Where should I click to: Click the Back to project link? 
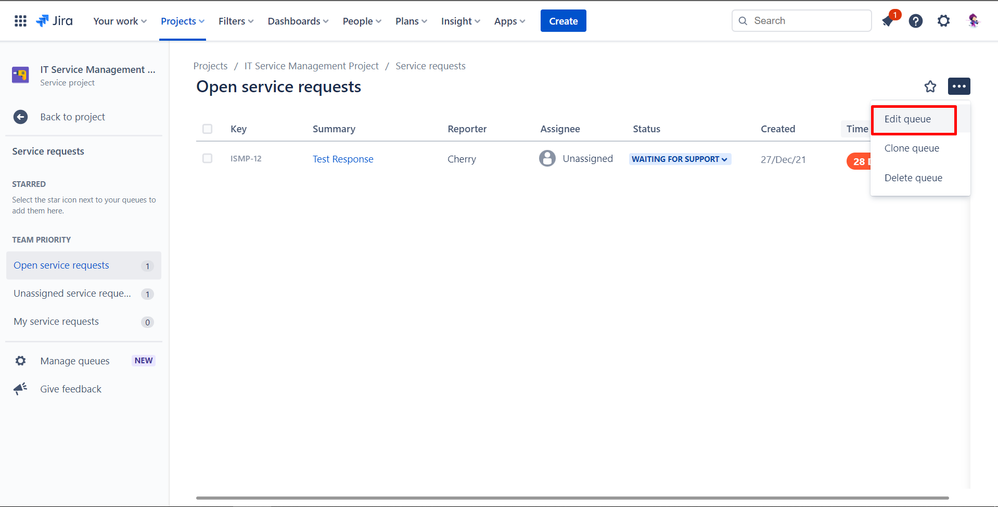tap(73, 117)
